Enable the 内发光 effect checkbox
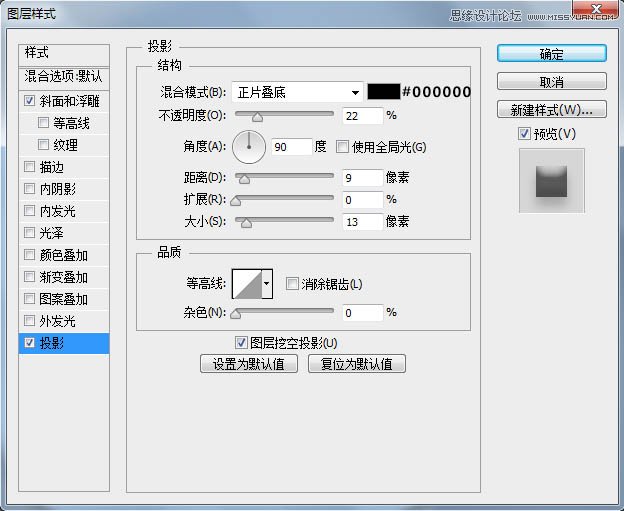This screenshot has width=624, height=511. click(x=29, y=210)
